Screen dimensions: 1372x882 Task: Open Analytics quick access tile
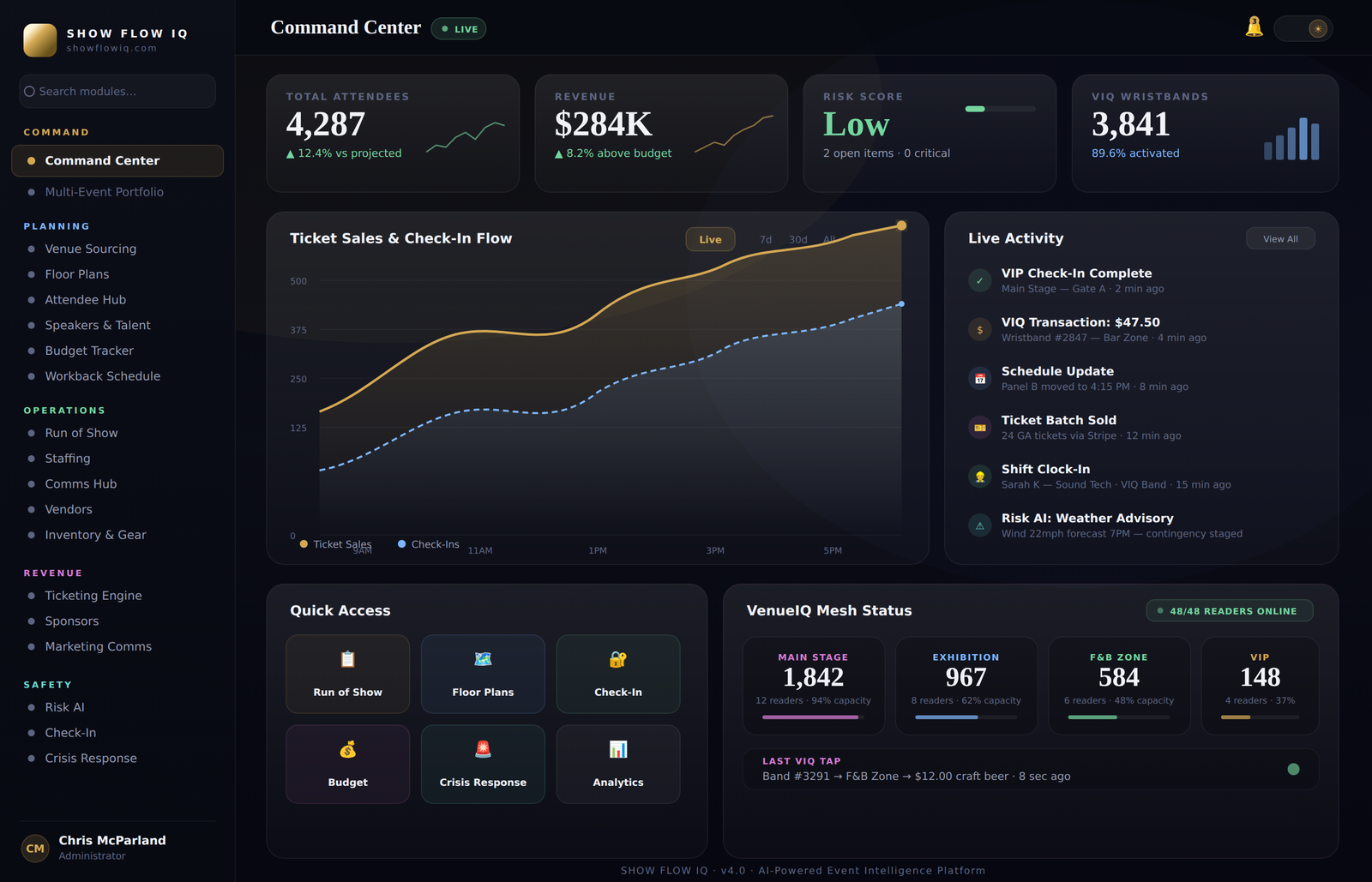(x=618, y=764)
